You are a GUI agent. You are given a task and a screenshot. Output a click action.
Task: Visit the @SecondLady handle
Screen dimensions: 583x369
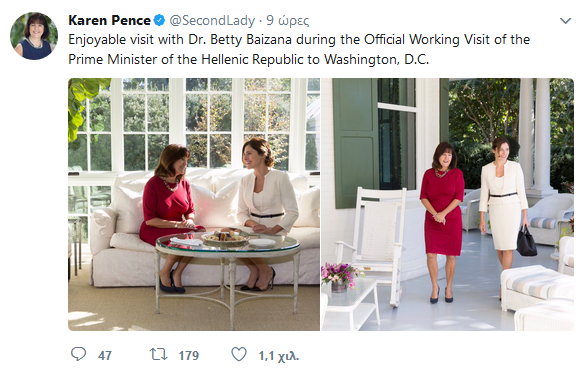click(x=212, y=20)
